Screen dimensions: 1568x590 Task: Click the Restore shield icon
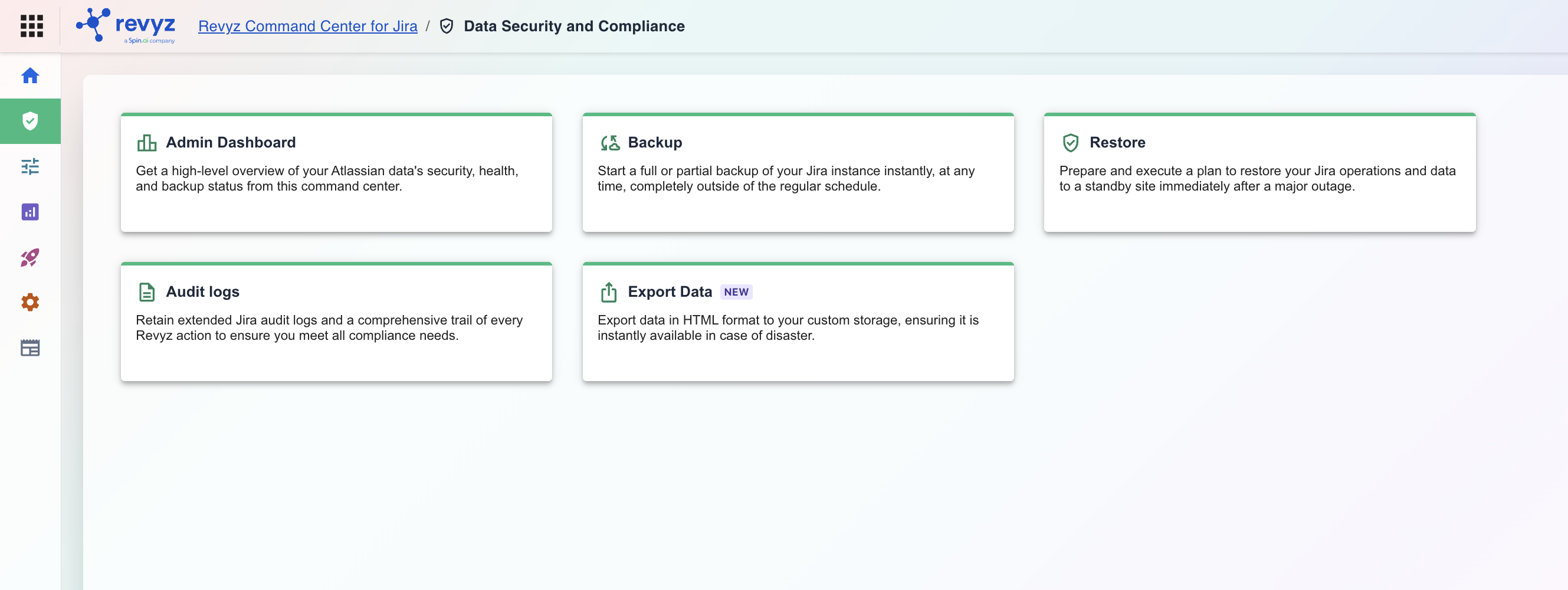pos(1071,142)
